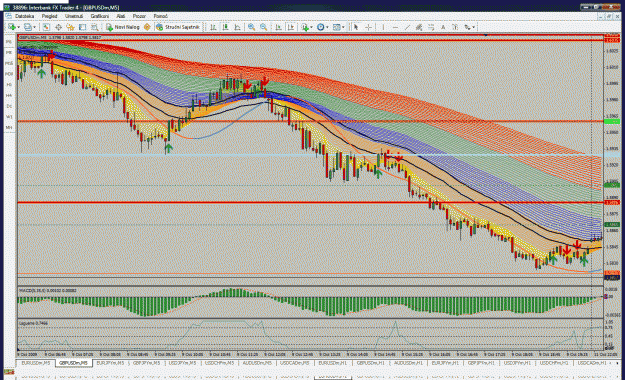Screen dimensions: 625x380
Task: Select the H4 timeframe side button
Action: coord(9,95)
